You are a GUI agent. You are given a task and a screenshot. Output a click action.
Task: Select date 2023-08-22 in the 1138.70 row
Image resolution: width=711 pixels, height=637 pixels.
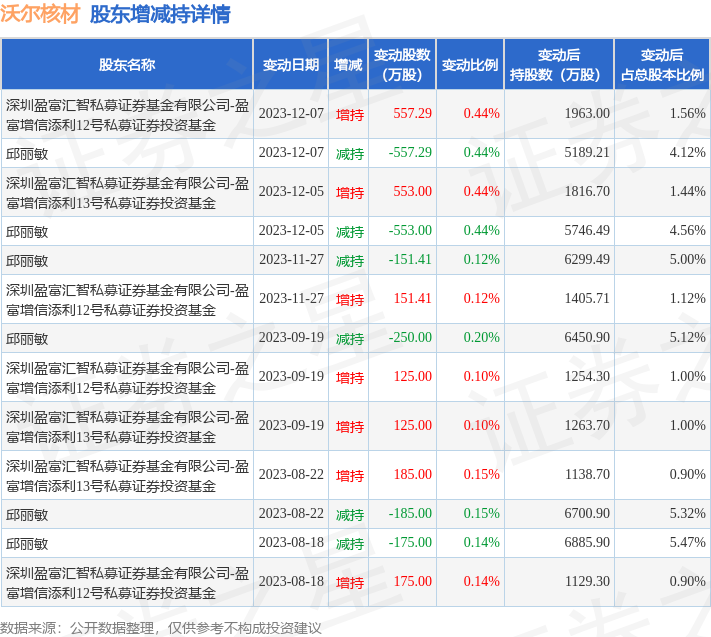tap(291, 474)
